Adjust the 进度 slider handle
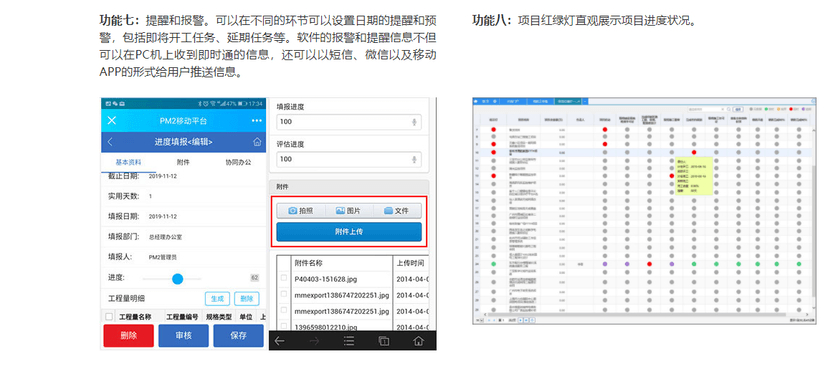The image size is (828, 379). (x=177, y=278)
